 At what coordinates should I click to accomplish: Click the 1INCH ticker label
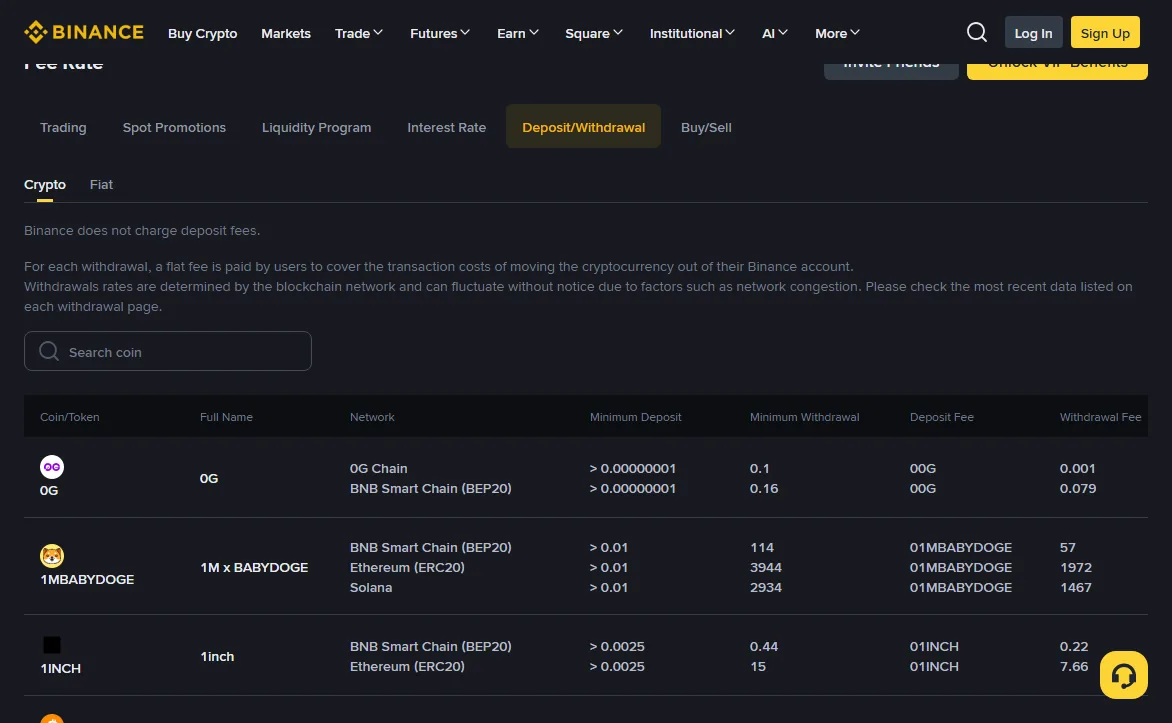(x=60, y=668)
